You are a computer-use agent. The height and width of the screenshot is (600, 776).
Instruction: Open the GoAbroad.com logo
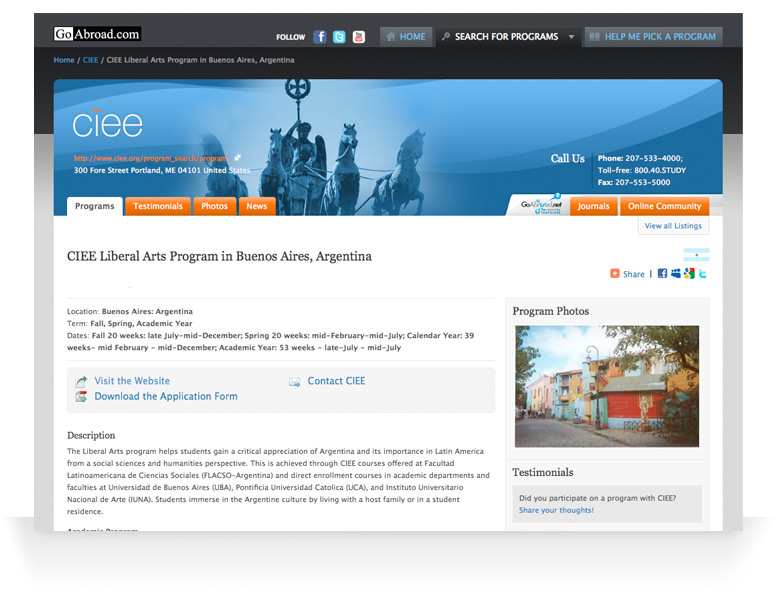click(97, 34)
